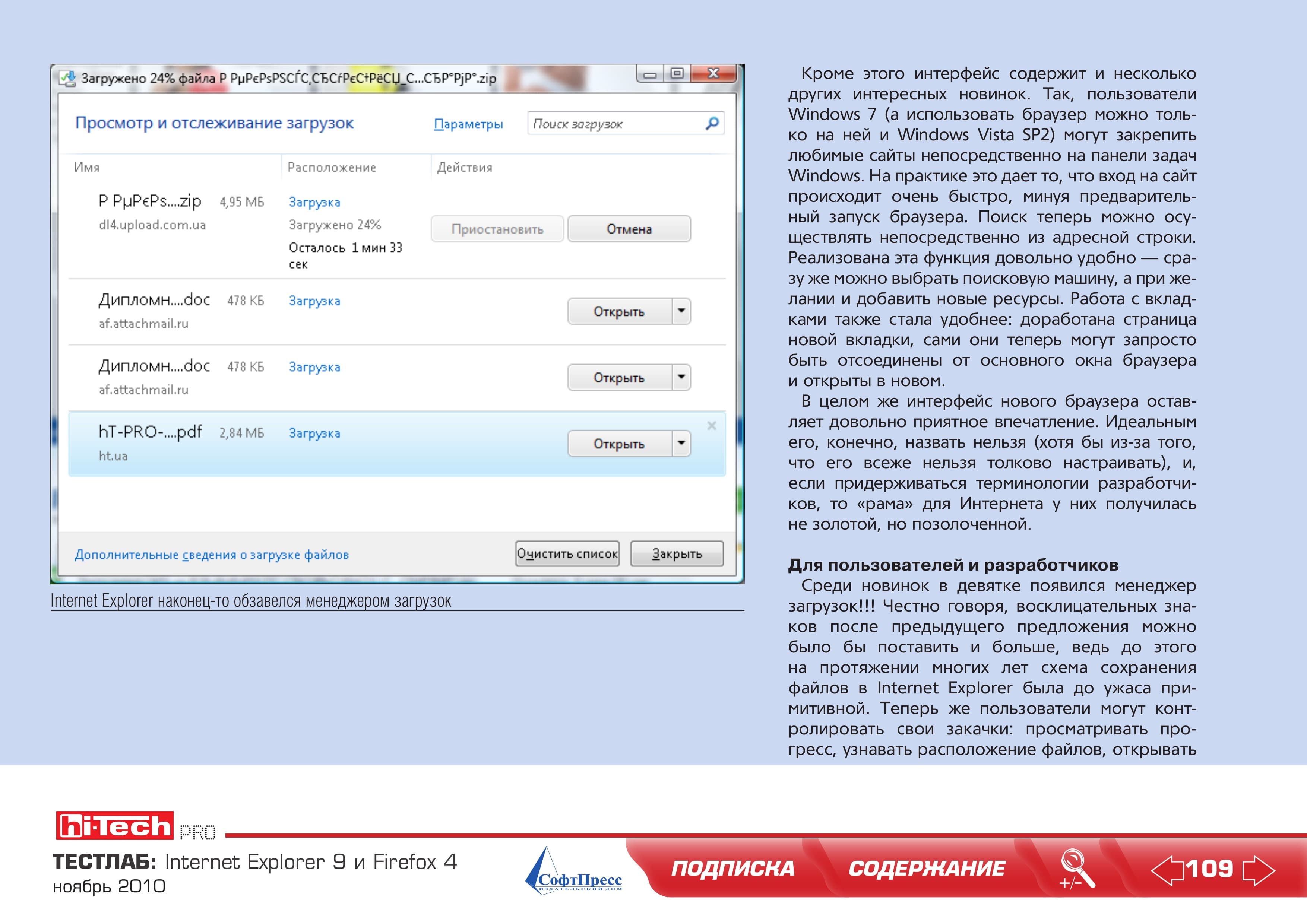This screenshot has height=924, width=1307.
Task: Click Загрузка location link for hT-PRO pdf
Action: click(314, 434)
